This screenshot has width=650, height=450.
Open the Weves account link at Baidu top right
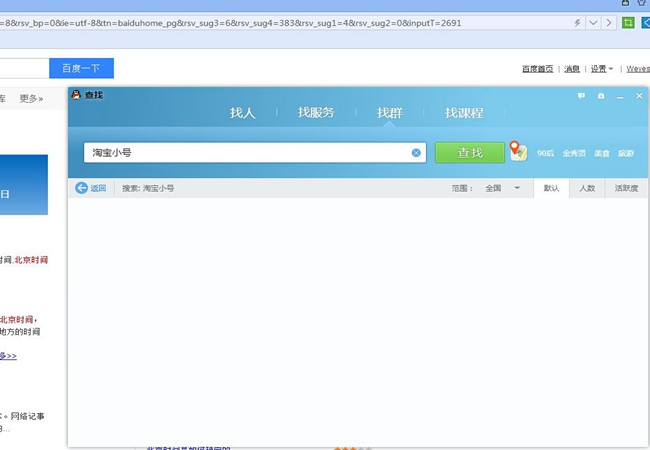[x=638, y=69]
